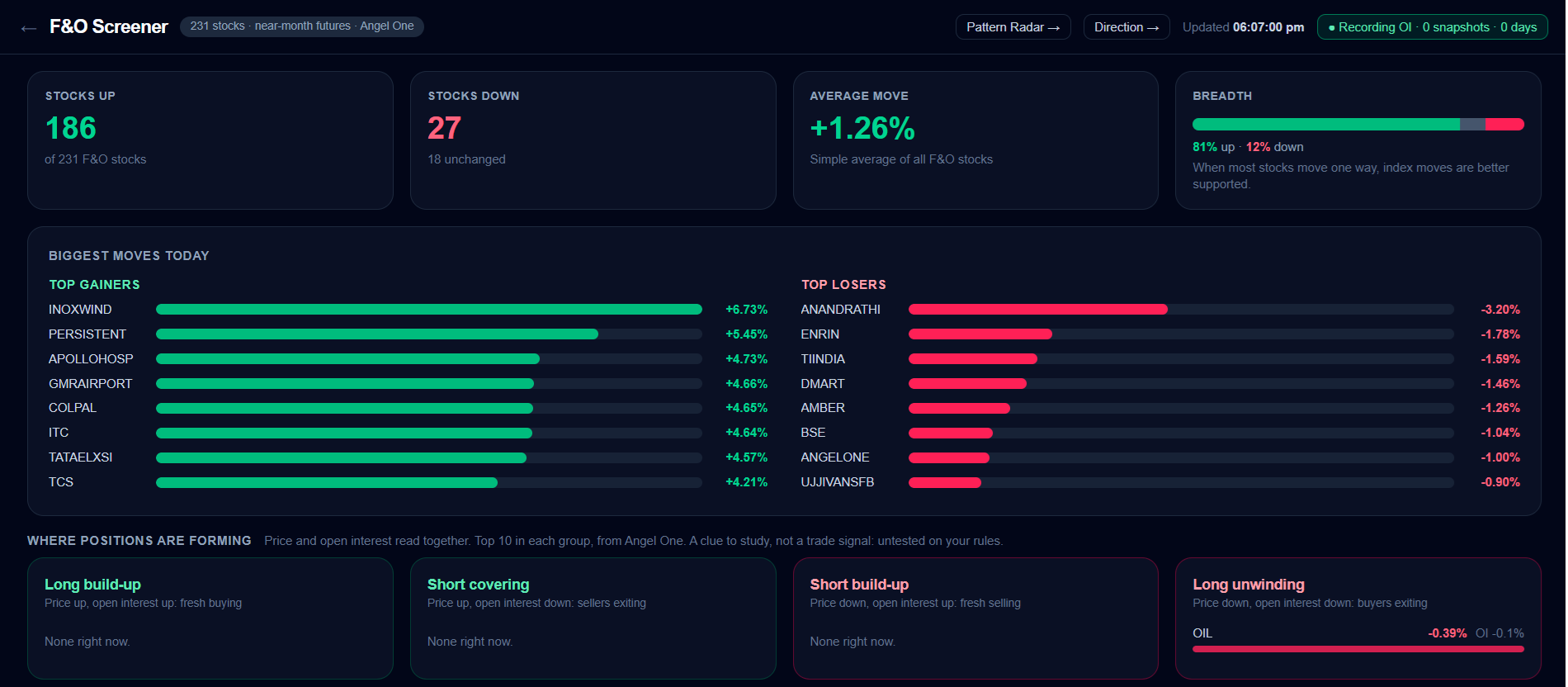
Task: Click the '18 unchanged' text
Action: click(466, 159)
